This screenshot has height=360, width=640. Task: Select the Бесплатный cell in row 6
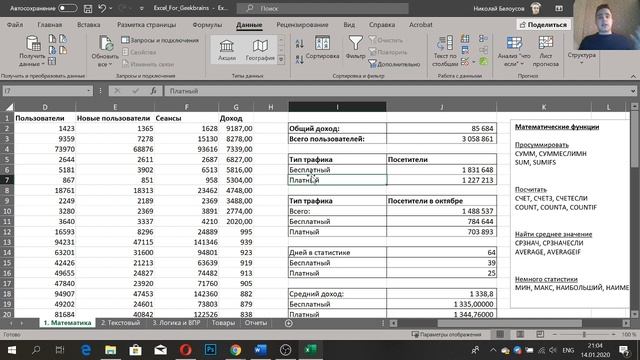(x=337, y=169)
